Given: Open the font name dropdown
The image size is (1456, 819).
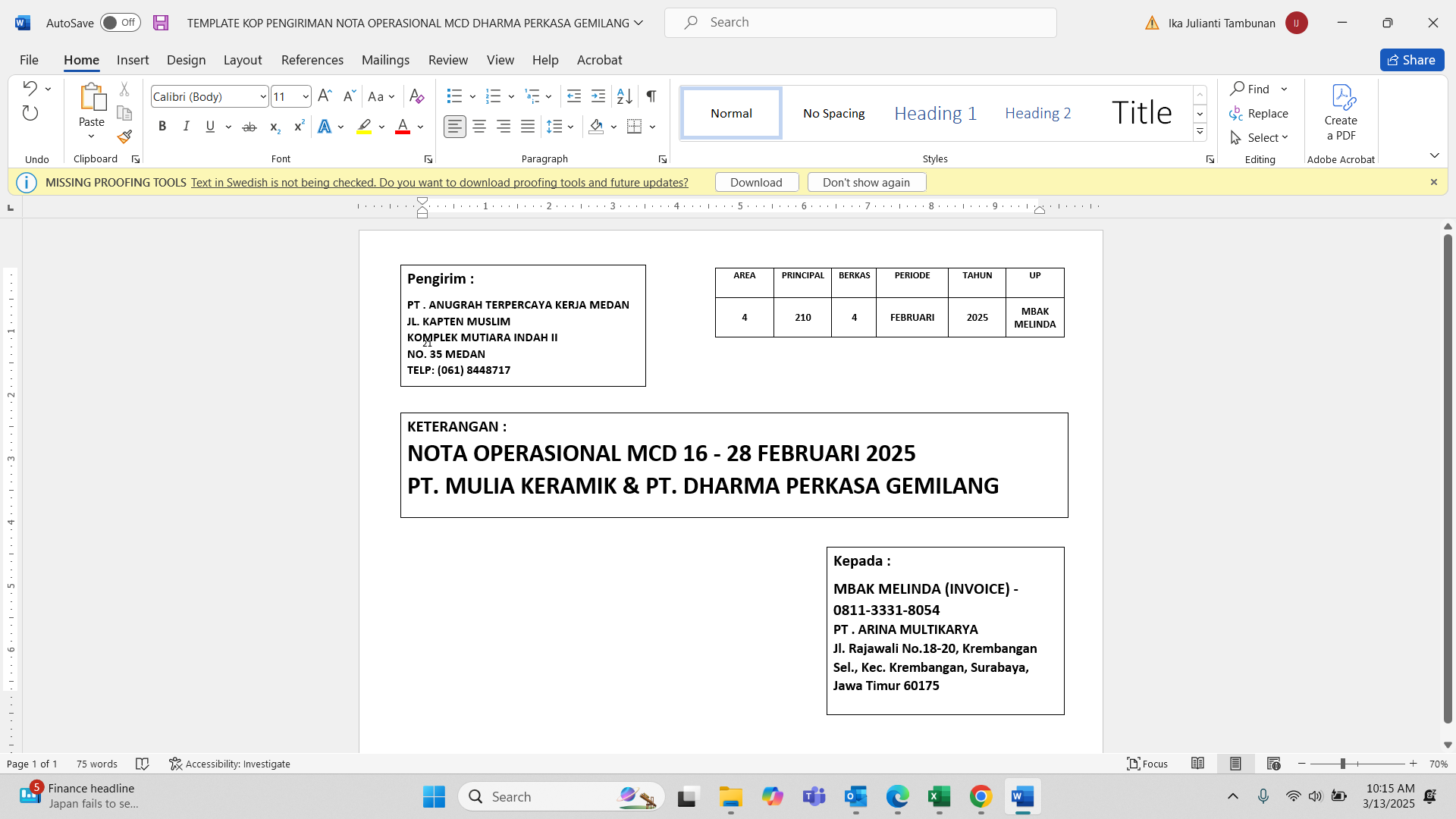Looking at the screenshot, I should [262, 96].
